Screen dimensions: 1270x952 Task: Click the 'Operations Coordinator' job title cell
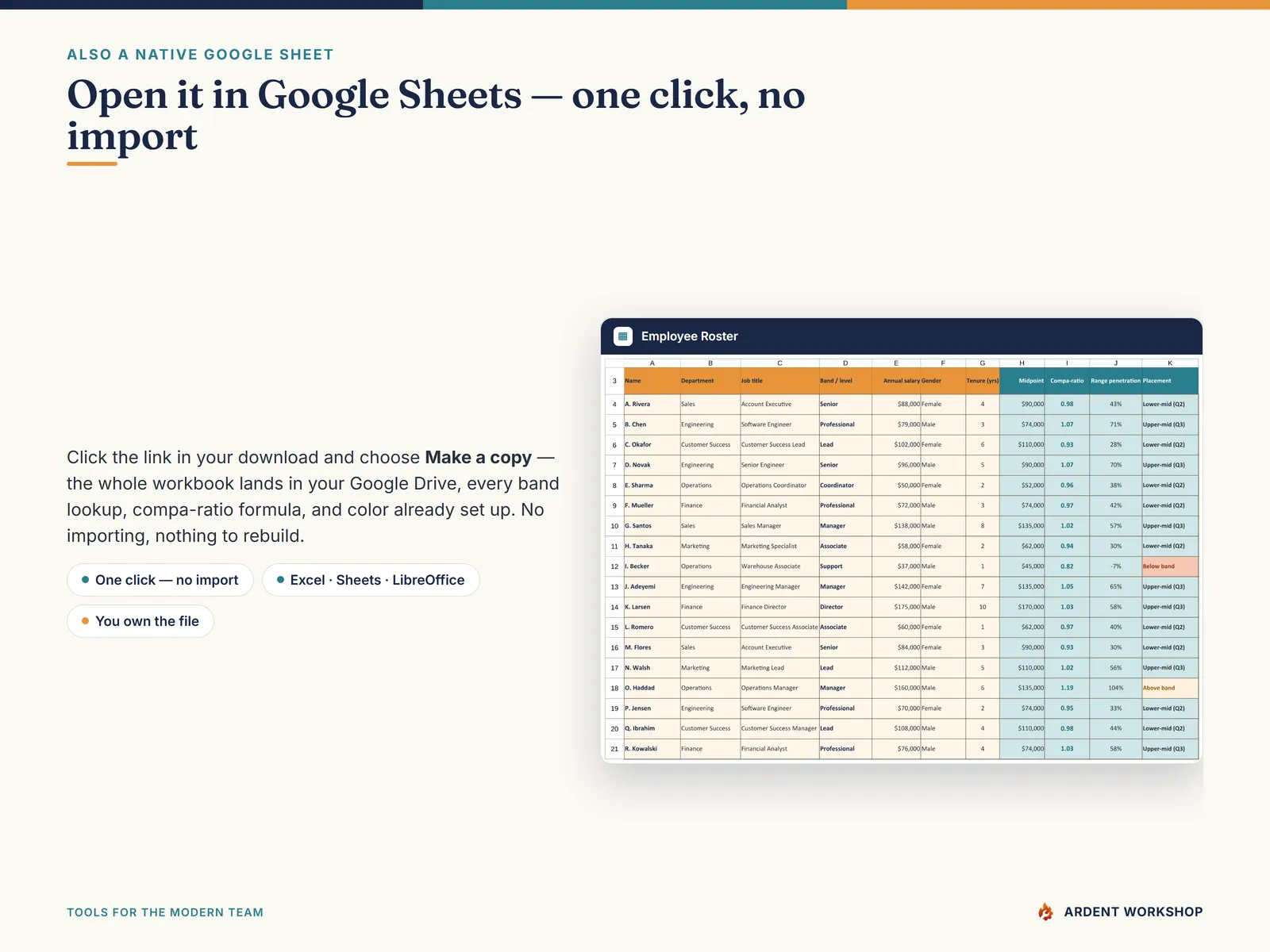[779, 486]
